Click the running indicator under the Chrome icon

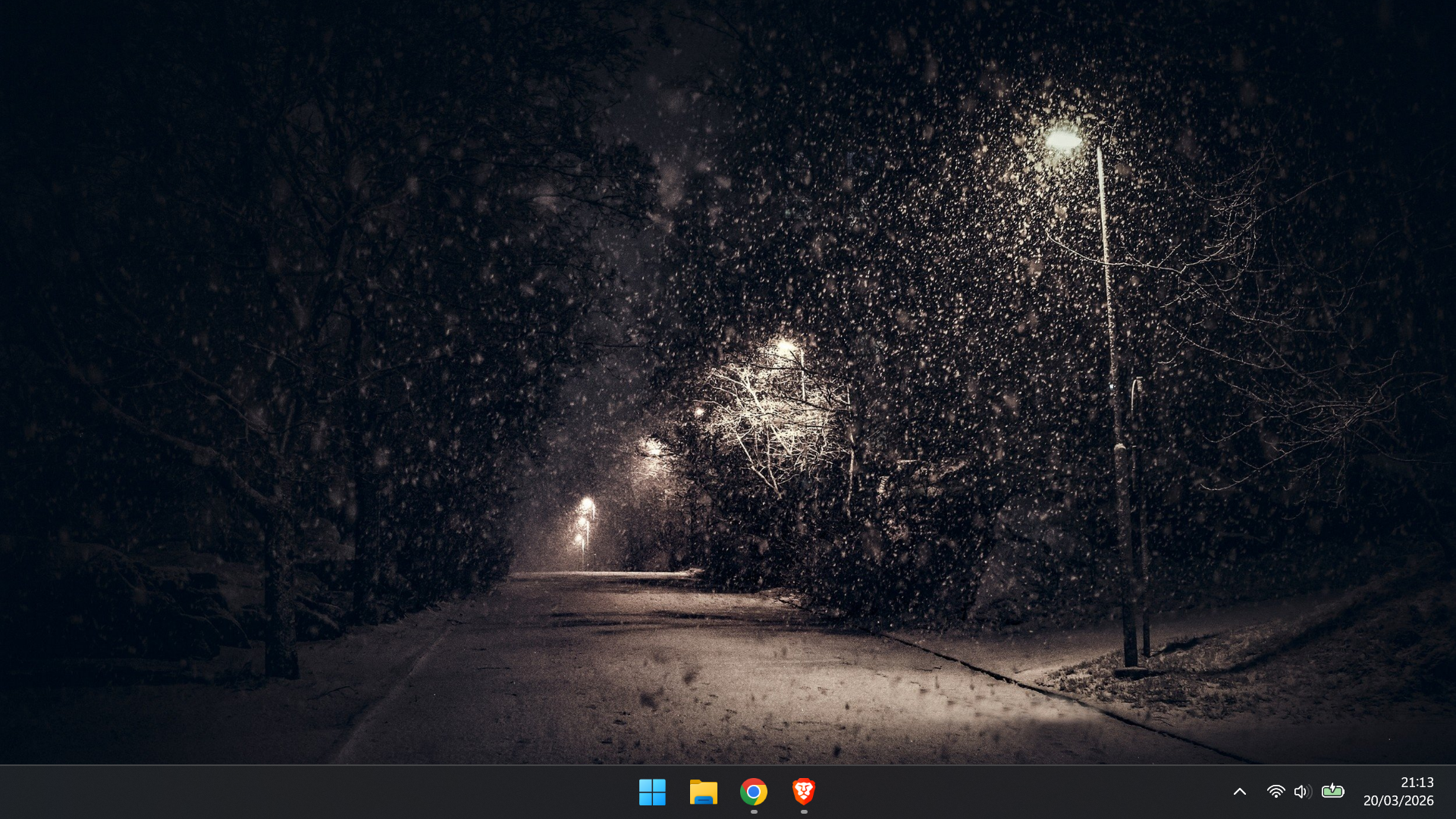click(754, 811)
